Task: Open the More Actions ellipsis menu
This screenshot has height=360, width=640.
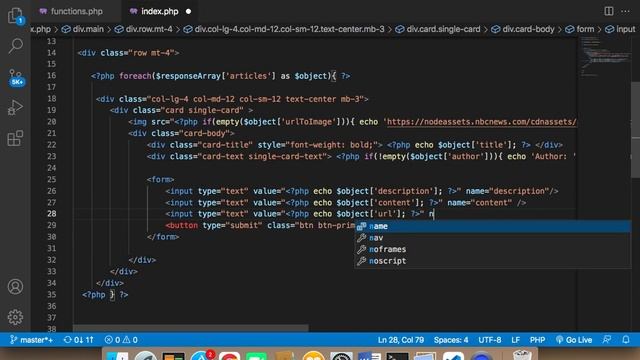Action: [x=625, y=11]
